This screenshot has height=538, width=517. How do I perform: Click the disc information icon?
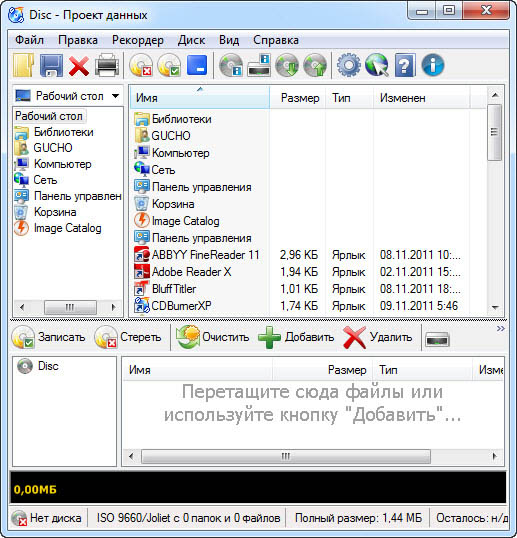(x=231, y=65)
